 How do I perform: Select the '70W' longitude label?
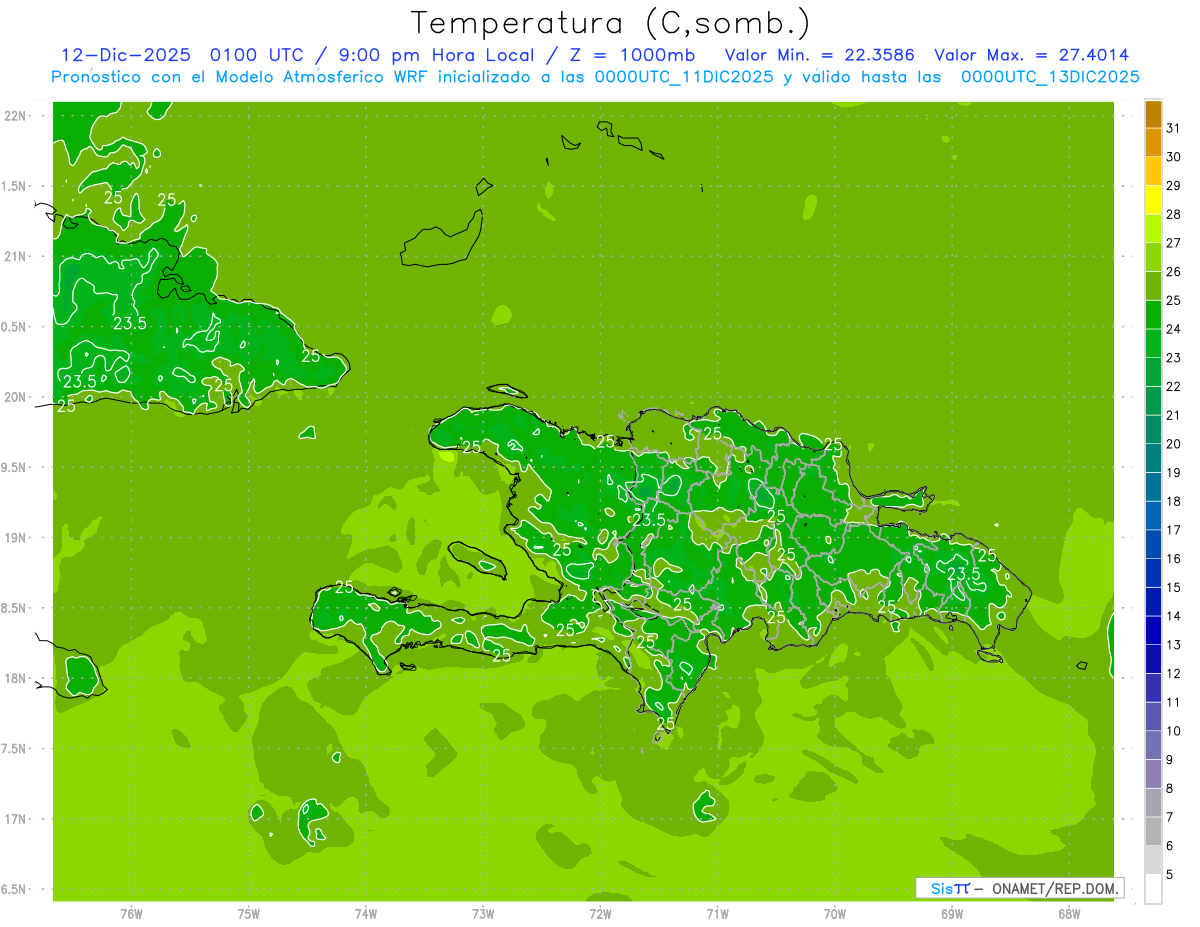pos(834,913)
